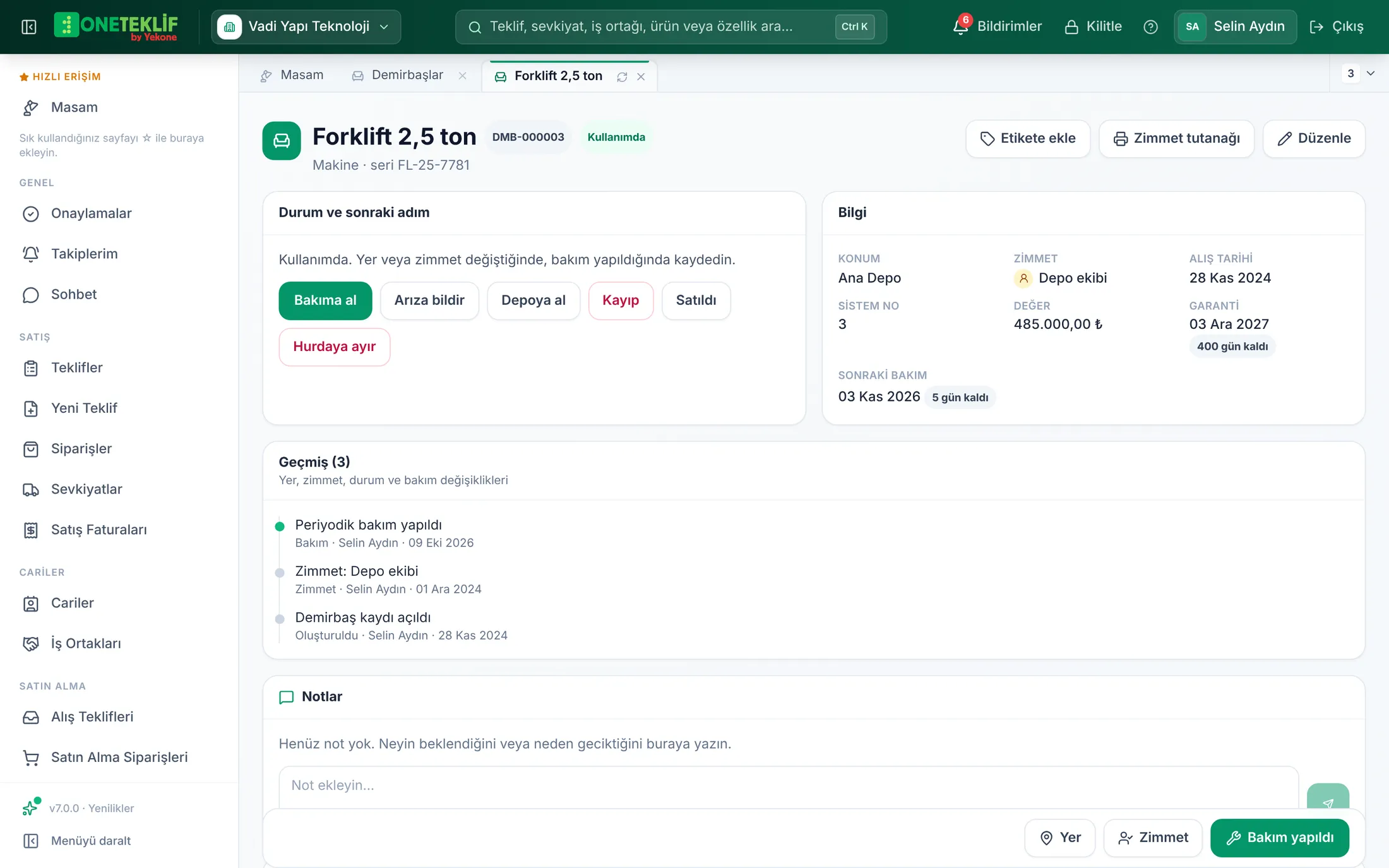The height and width of the screenshot is (868, 1389).
Task: Open the notifications bell icon
Action: [961, 27]
